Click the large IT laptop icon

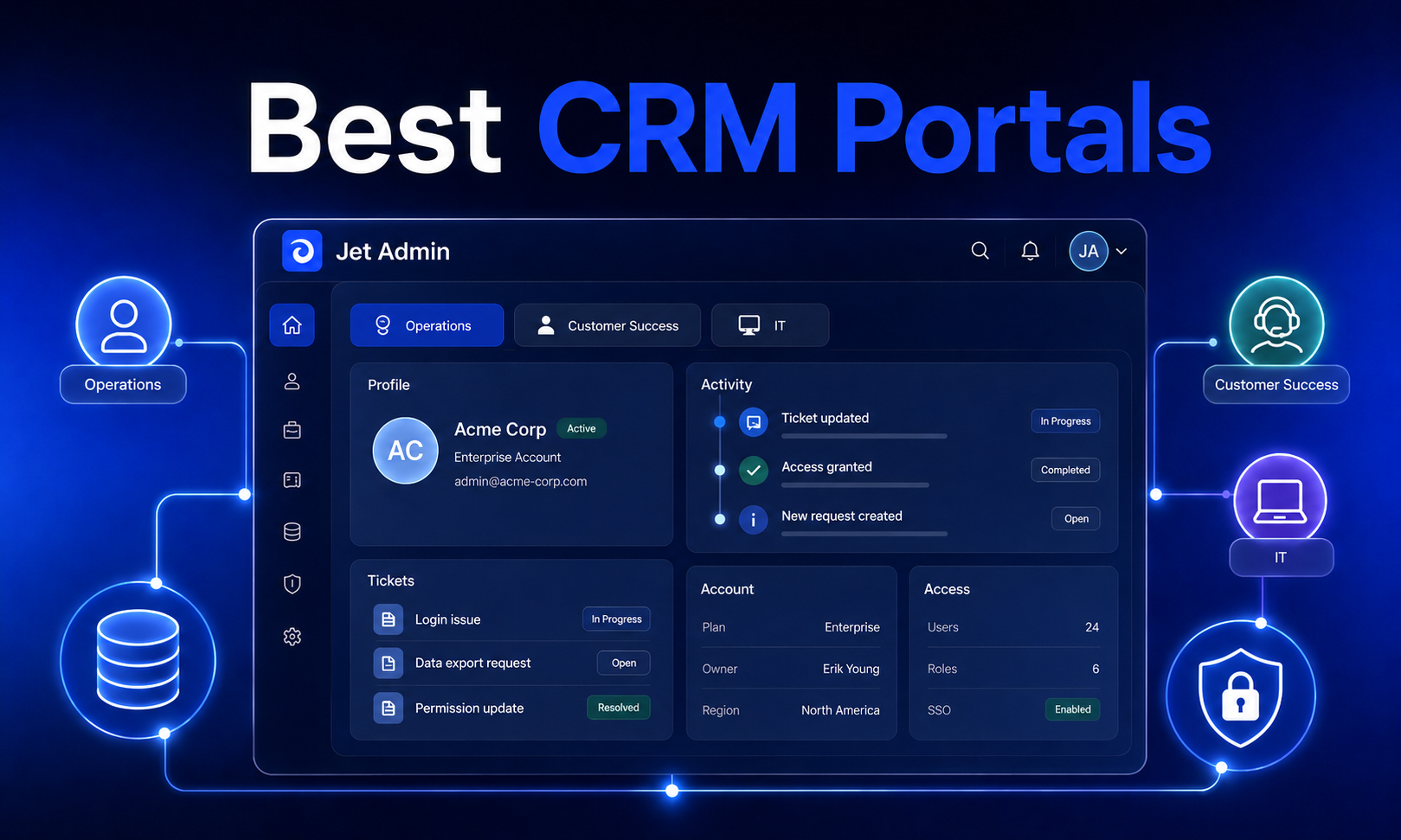[x=1280, y=500]
